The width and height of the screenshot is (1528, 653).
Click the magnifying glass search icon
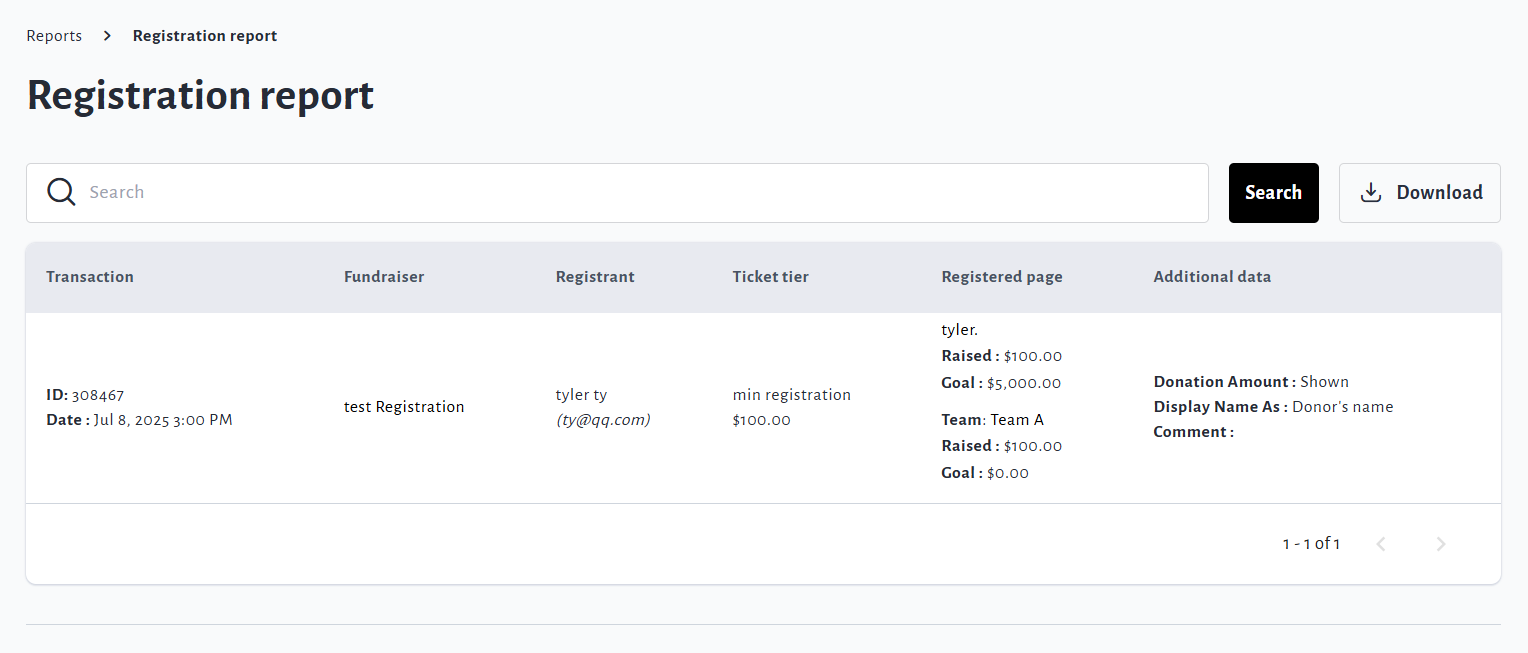tap(61, 192)
